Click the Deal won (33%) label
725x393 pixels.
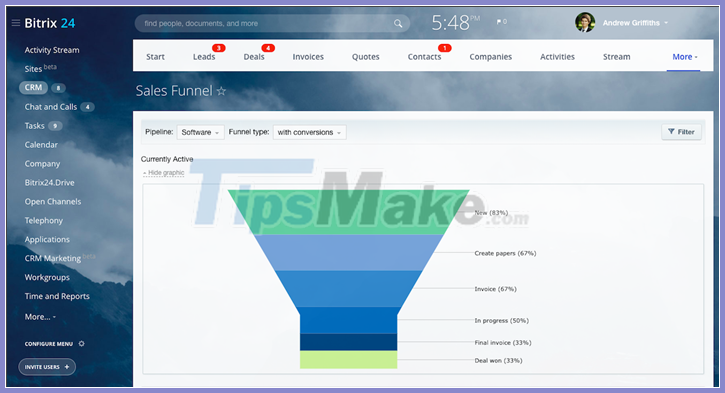pos(498,361)
